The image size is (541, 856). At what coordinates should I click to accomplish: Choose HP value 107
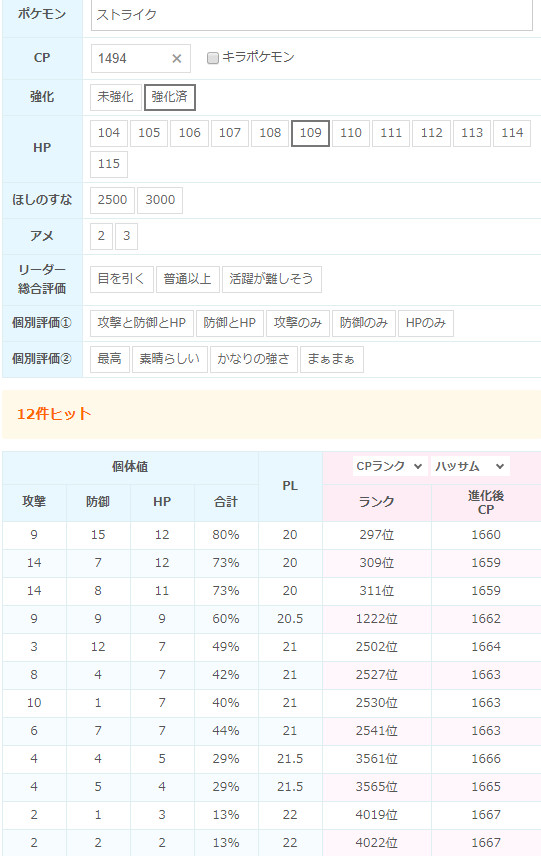point(230,133)
